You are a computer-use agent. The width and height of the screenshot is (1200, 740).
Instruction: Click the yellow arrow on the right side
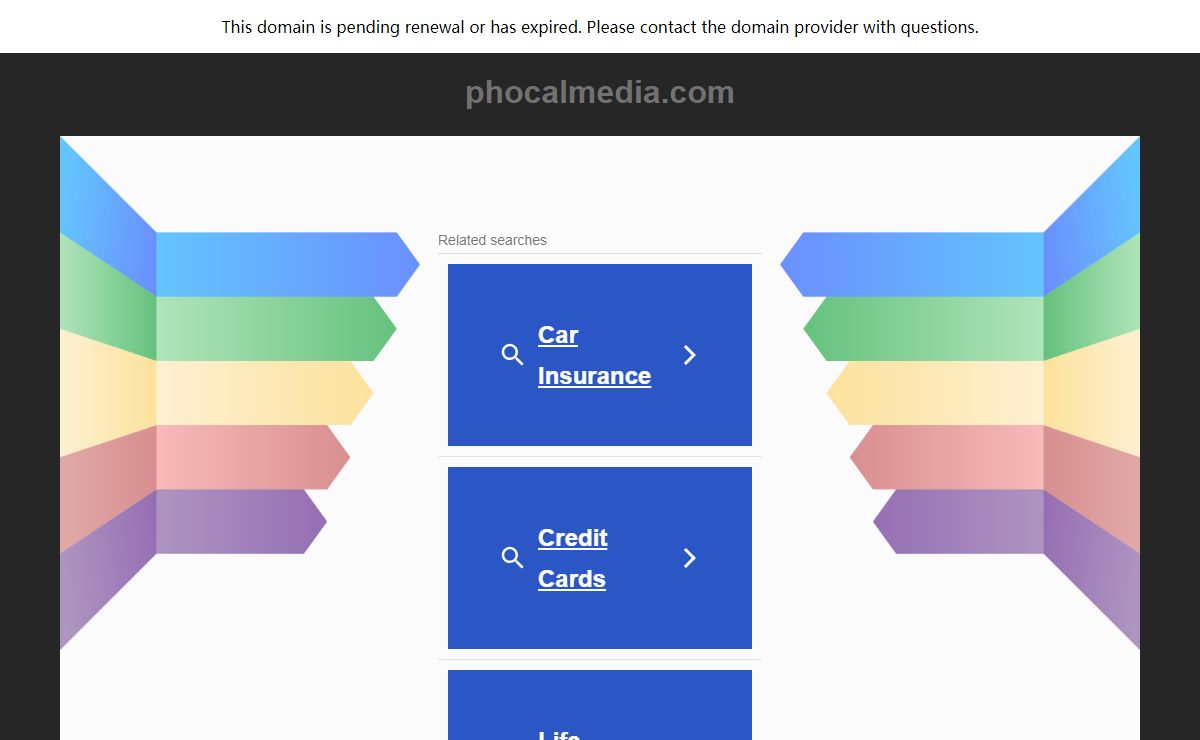[x=936, y=393]
